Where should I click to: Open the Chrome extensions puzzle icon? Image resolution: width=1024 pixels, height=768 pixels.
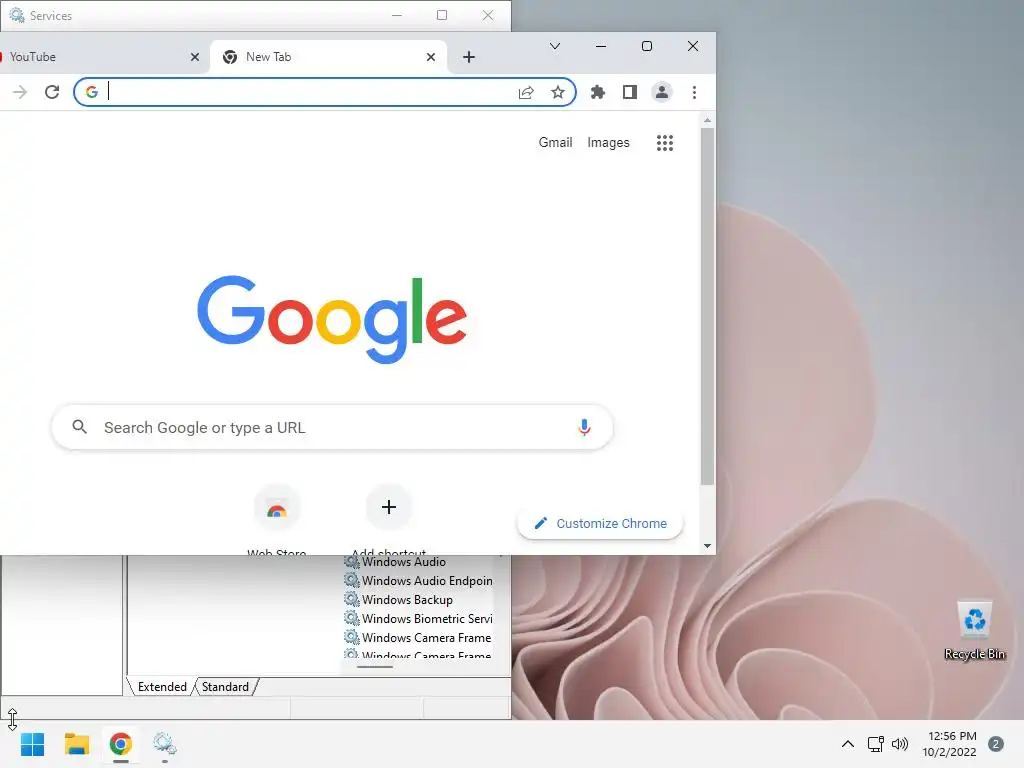pyautogui.click(x=598, y=92)
